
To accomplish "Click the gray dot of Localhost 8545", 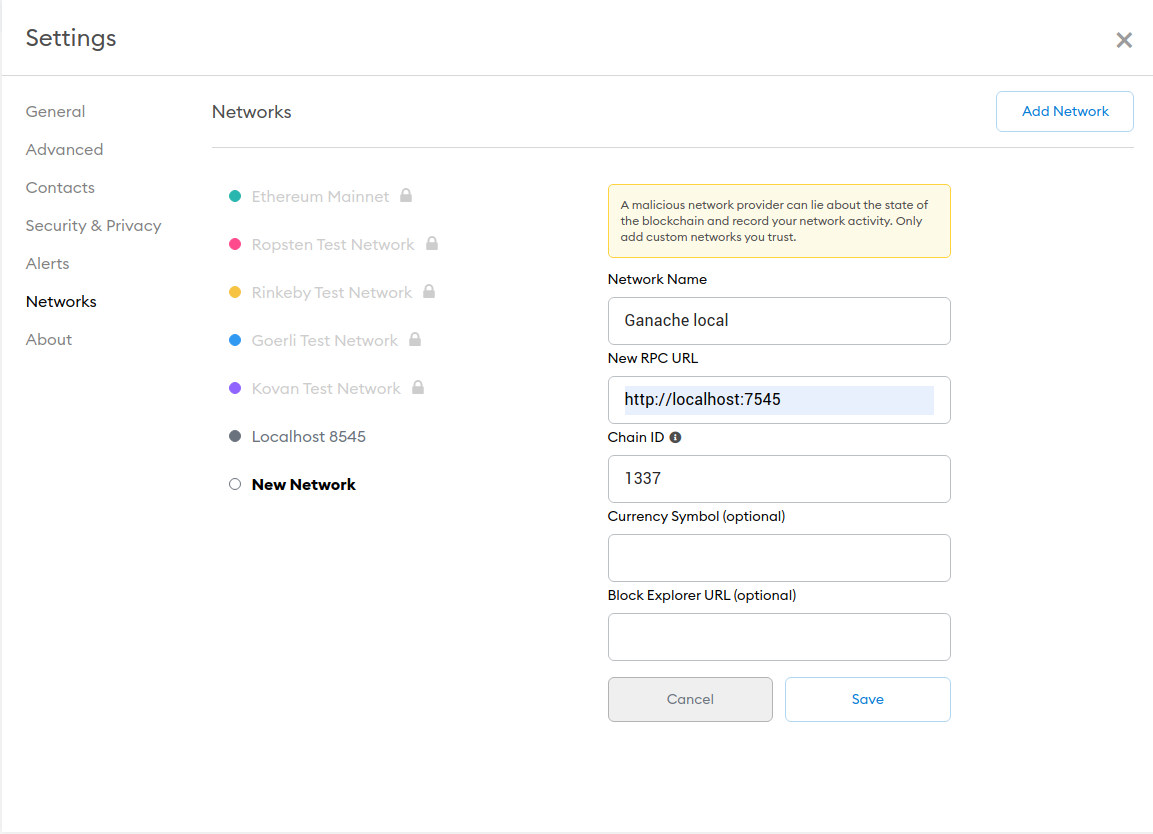I will point(235,436).
